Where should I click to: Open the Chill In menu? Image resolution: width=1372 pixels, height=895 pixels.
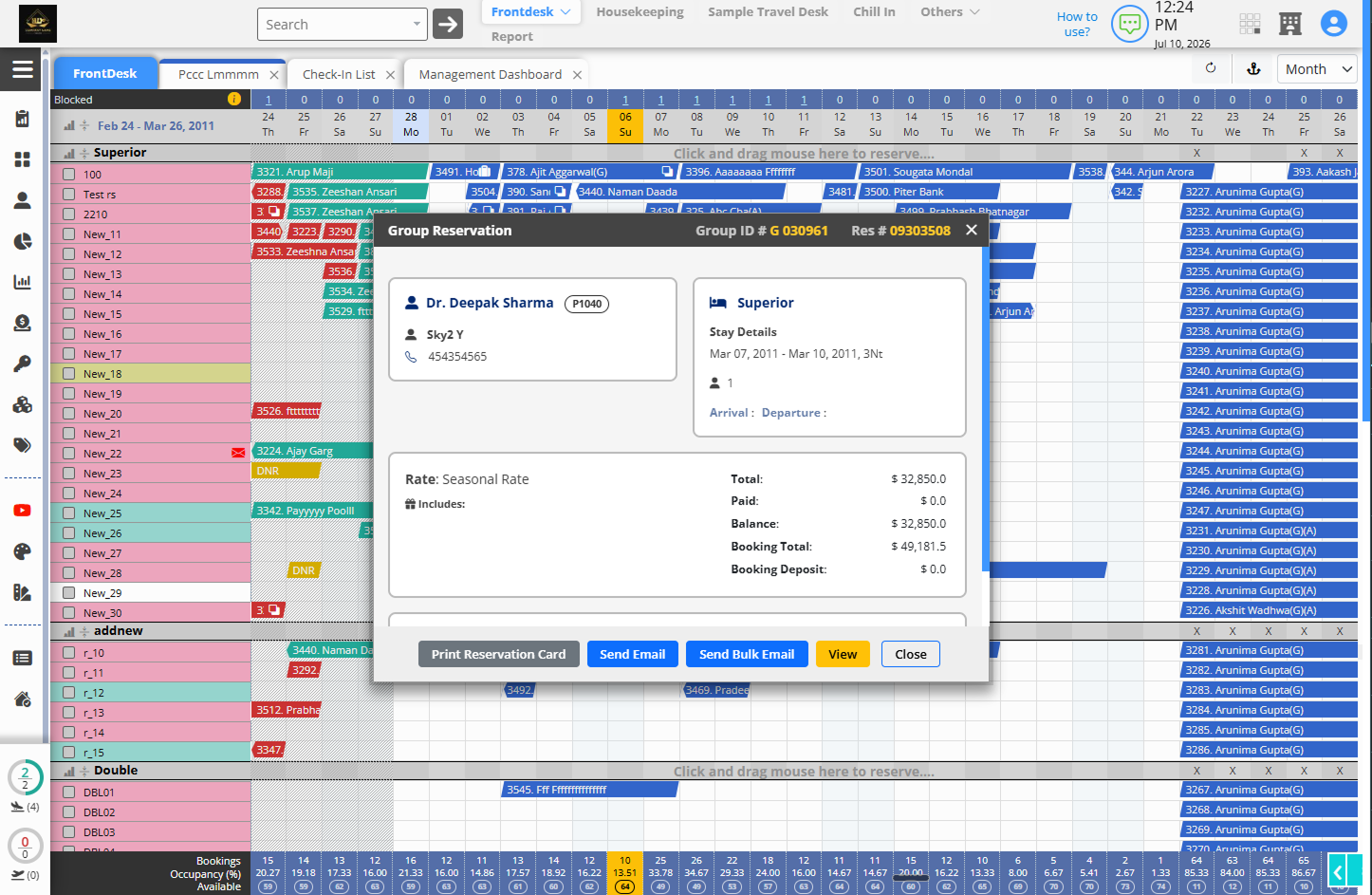coord(874,11)
